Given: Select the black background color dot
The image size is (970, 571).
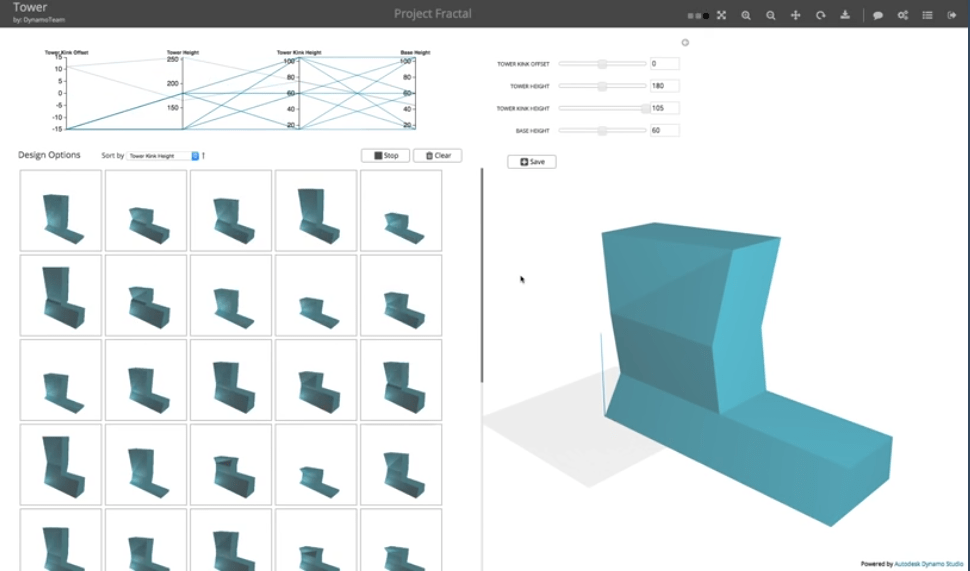Looking at the screenshot, I should (705, 16).
